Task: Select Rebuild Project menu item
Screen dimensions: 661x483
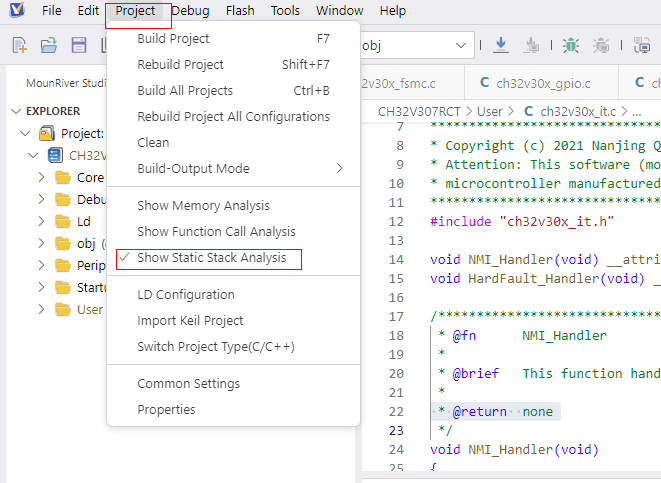Action: pos(234,64)
